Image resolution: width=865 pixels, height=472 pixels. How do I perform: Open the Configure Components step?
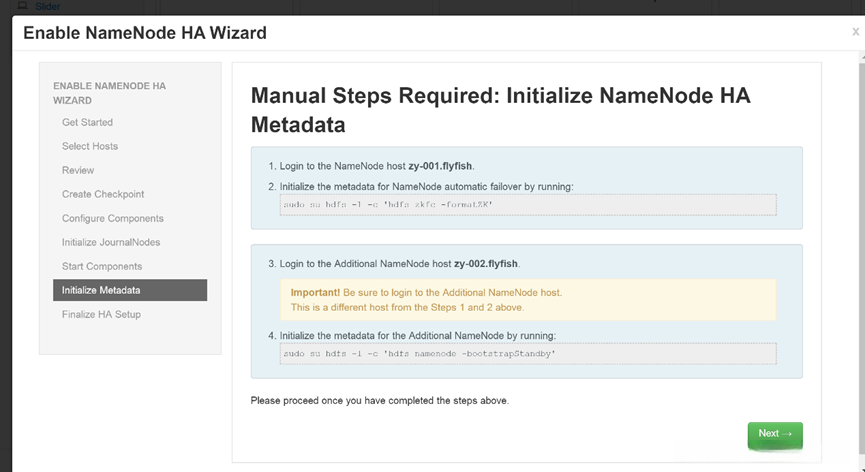(112, 218)
